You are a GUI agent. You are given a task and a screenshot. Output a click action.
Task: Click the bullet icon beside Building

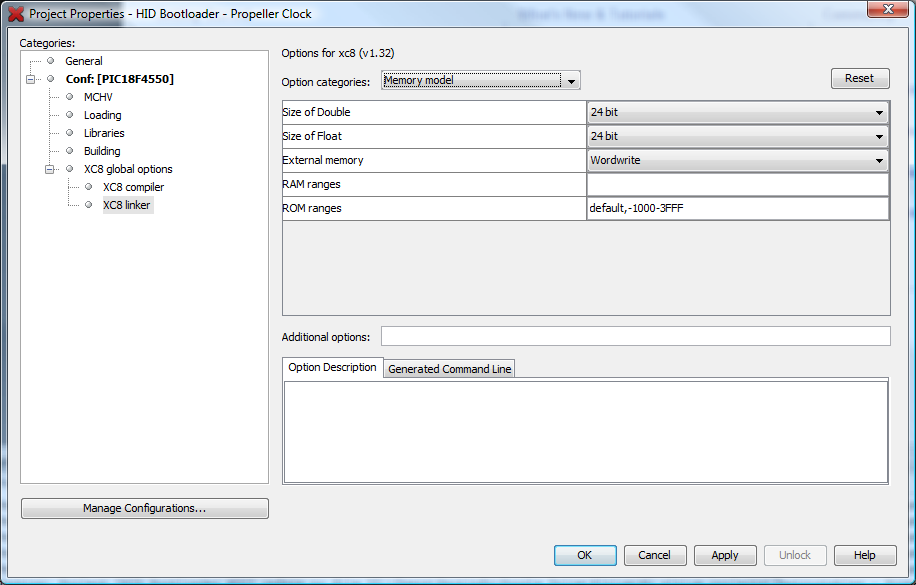(x=70, y=151)
